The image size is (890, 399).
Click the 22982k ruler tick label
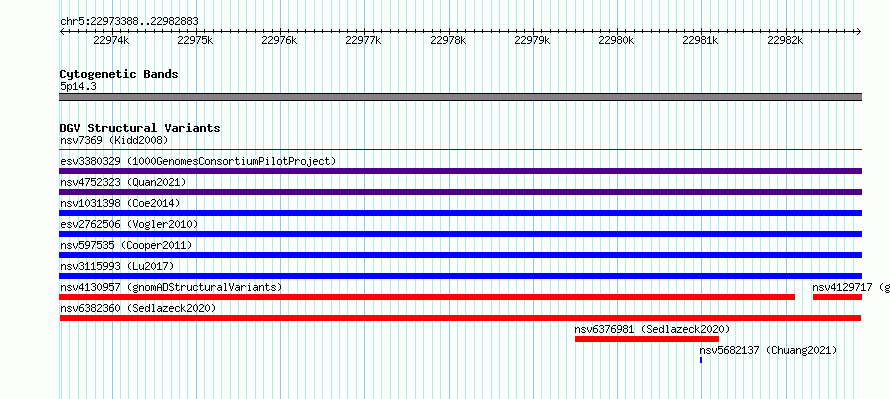click(785, 40)
